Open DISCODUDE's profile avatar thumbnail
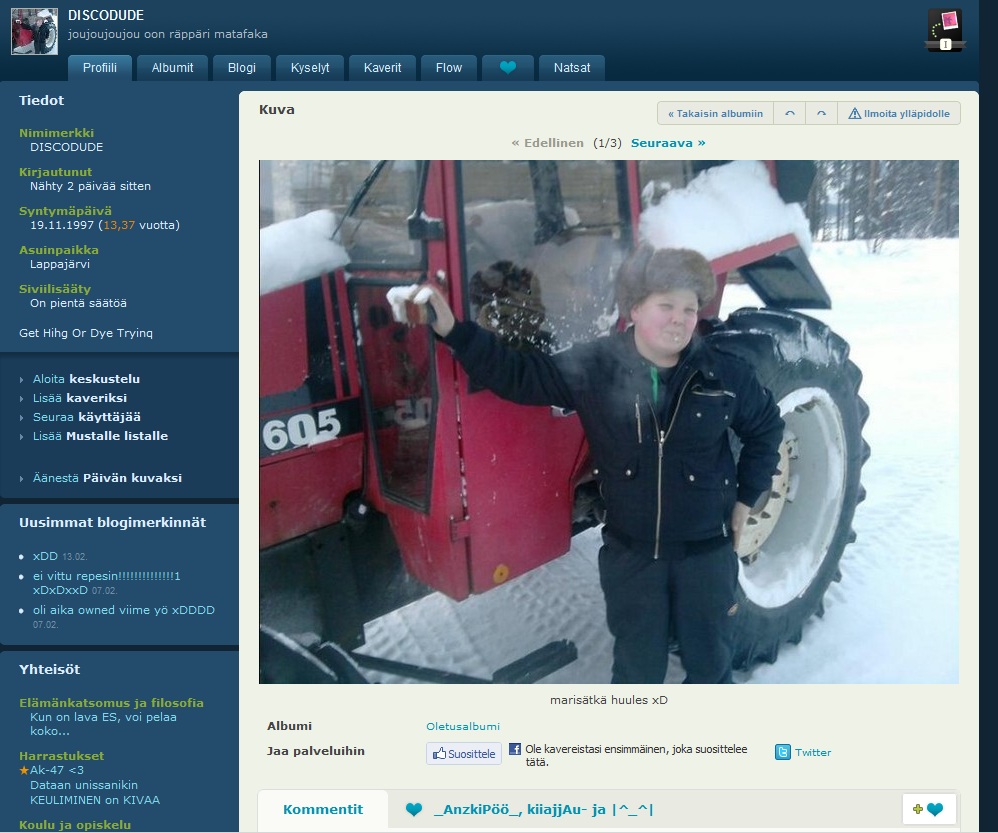This screenshot has height=833, width=998. tap(34, 32)
